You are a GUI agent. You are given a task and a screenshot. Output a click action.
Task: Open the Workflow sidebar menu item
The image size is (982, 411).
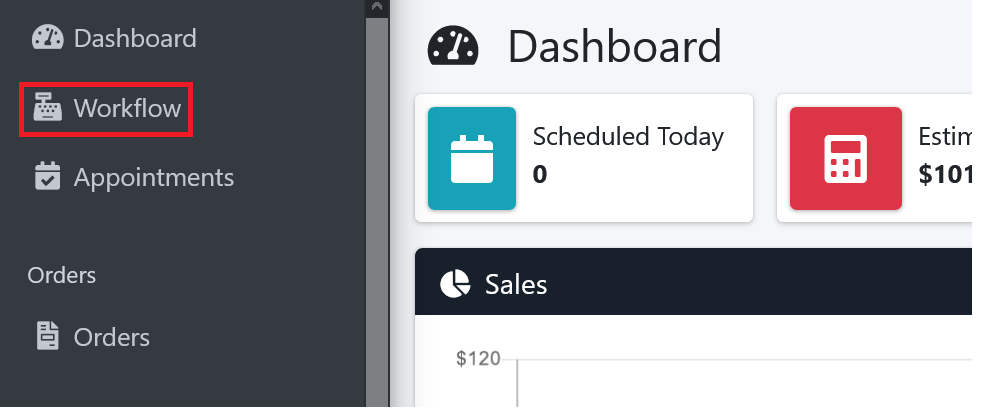click(x=106, y=108)
